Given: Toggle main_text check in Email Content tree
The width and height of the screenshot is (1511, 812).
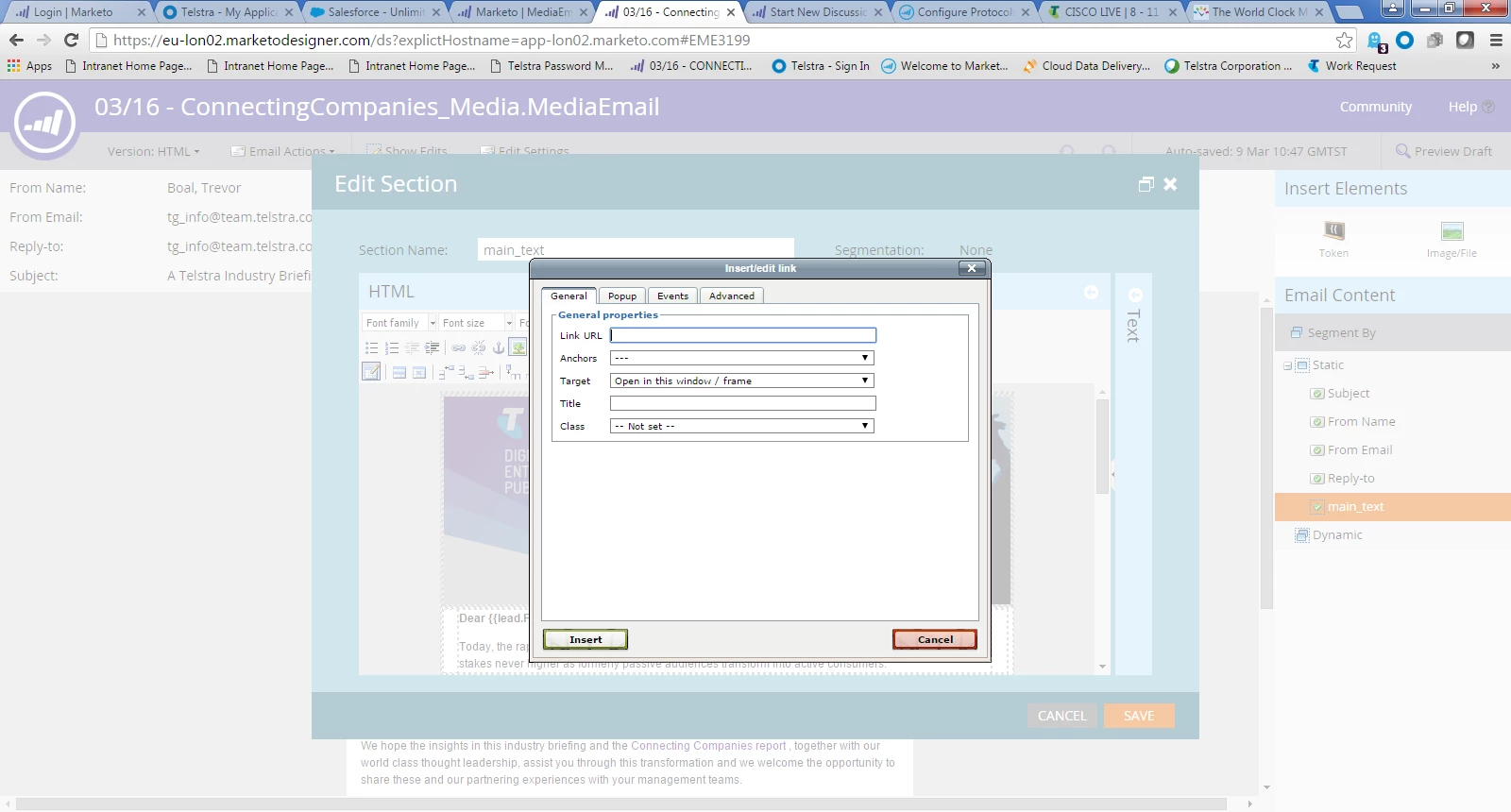Looking at the screenshot, I should point(1317,507).
